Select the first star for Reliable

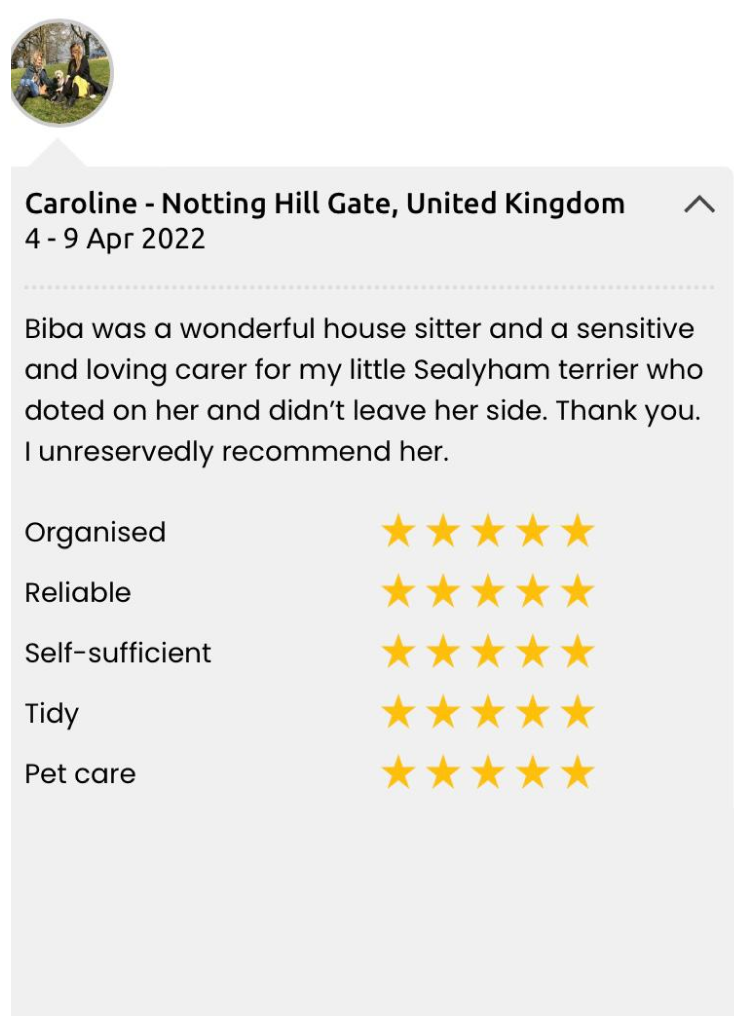[398, 592]
